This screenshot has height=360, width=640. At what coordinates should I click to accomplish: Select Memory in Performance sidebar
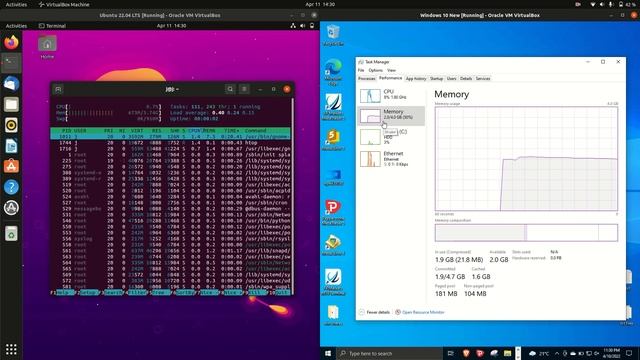click(x=391, y=116)
